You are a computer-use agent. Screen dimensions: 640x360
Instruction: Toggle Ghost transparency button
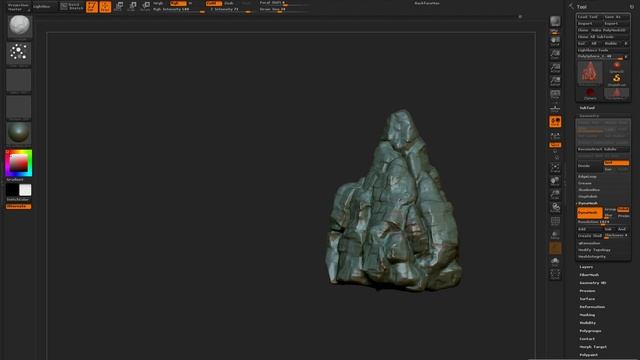click(555, 248)
